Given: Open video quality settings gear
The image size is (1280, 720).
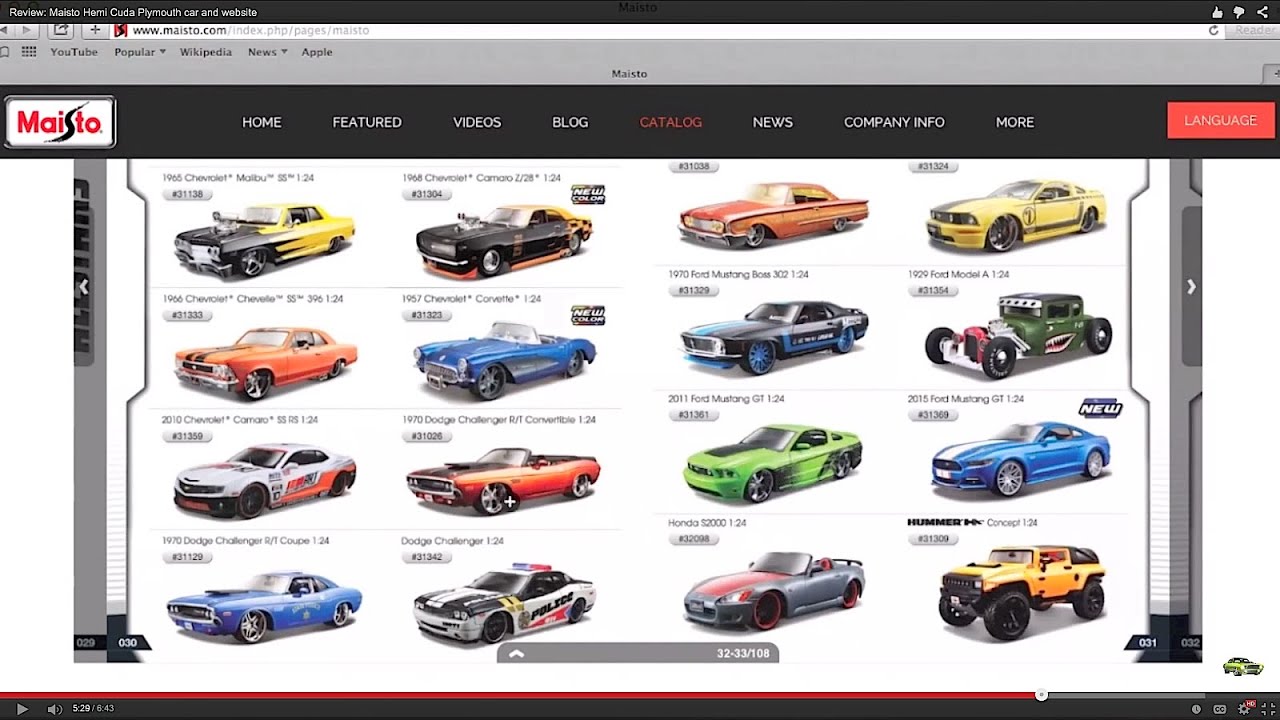Looking at the screenshot, I should (x=1245, y=709).
